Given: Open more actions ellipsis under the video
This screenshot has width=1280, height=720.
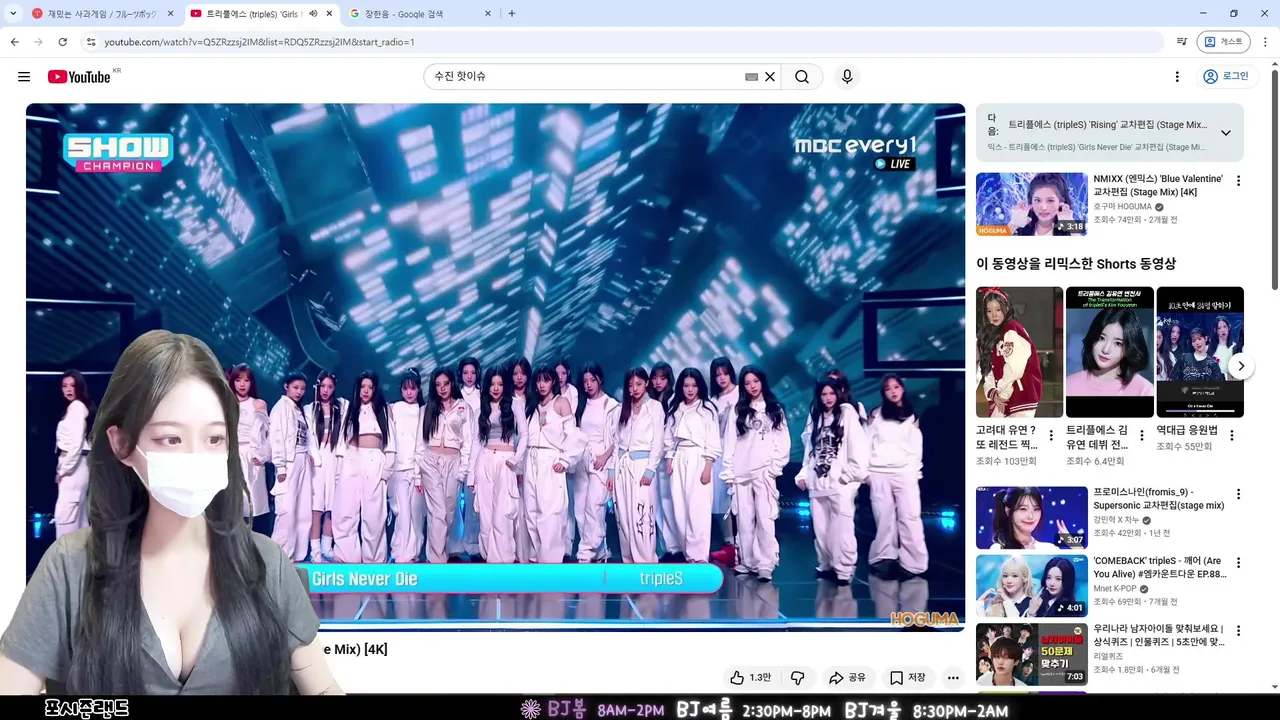Looking at the screenshot, I should (x=953, y=678).
